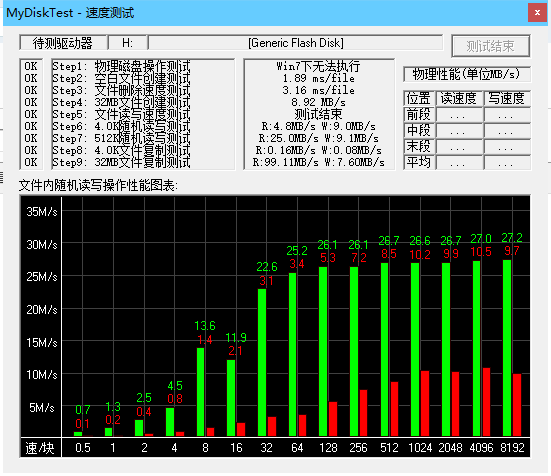Click the [Generic Flash Disk] drive name field

click(x=296, y=43)
